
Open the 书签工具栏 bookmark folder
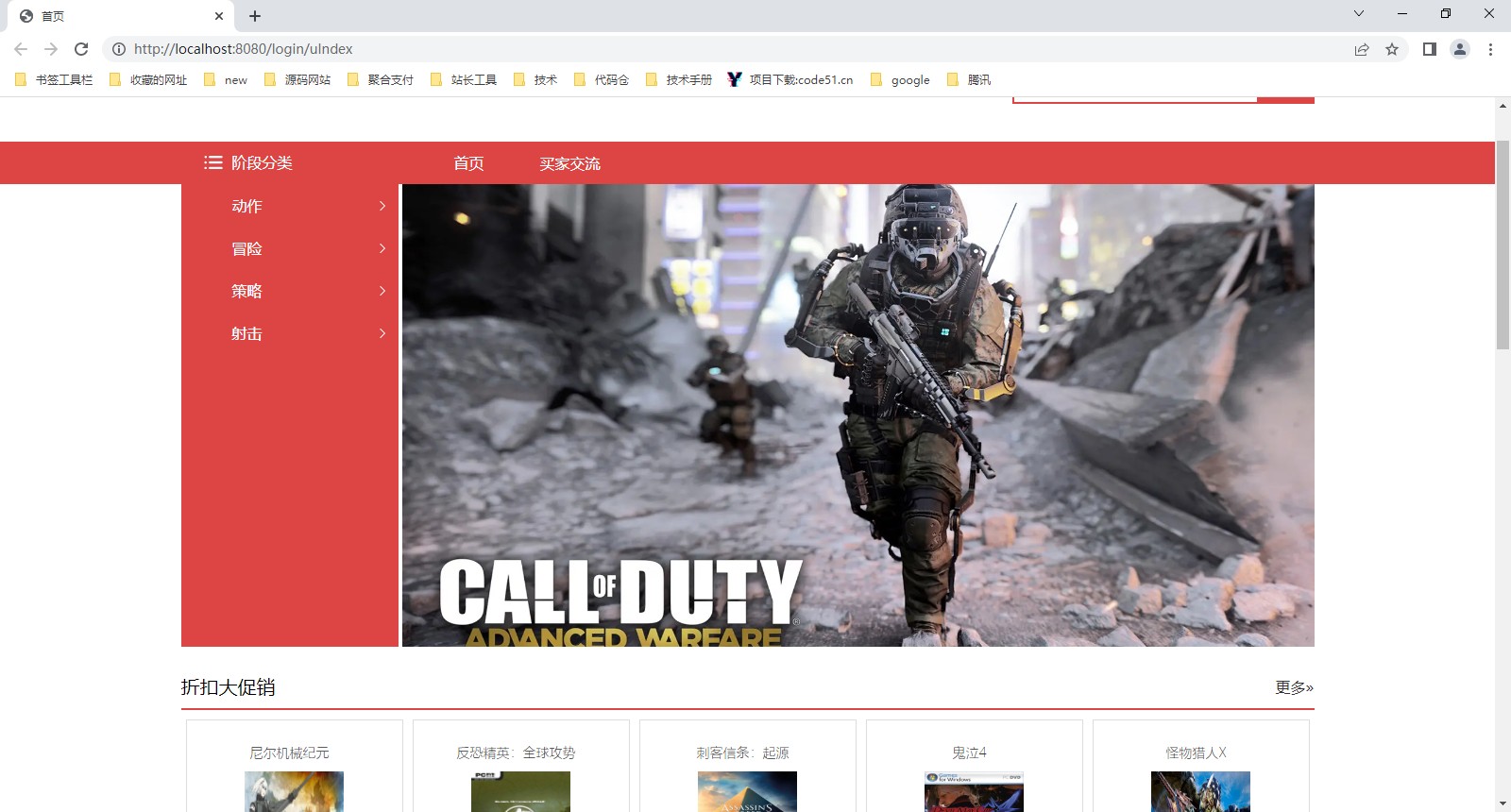(x=54, y=80)
